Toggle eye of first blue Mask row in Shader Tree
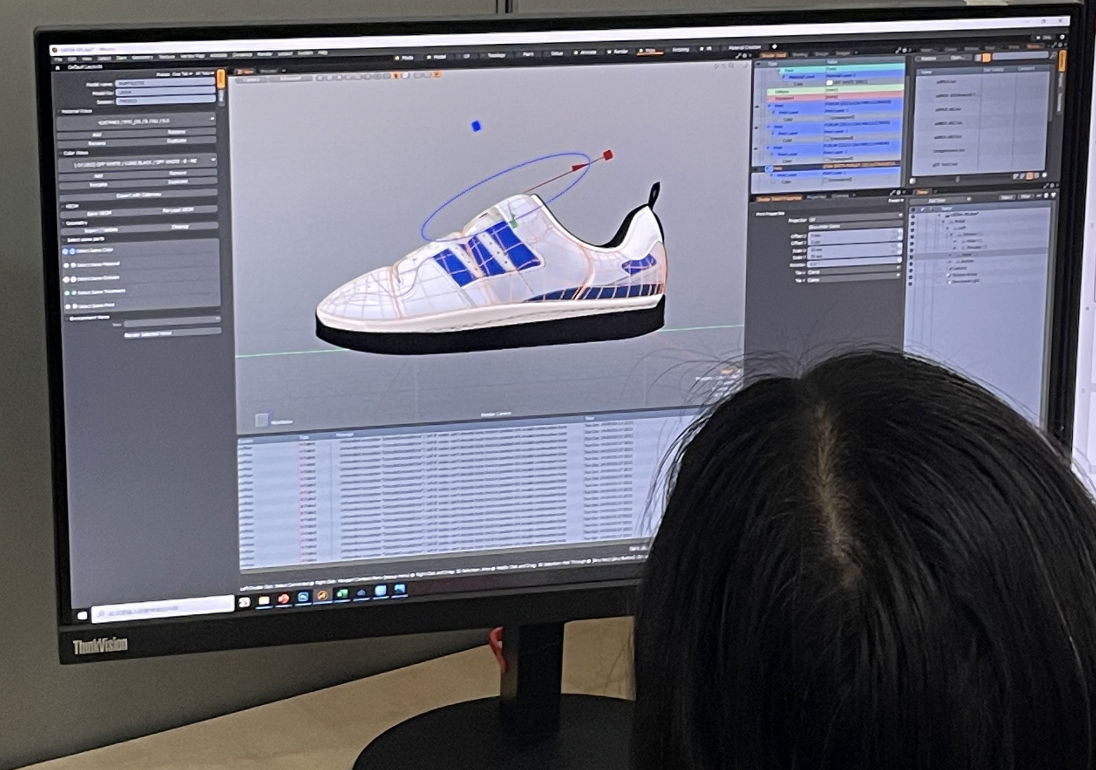This screenshot has width=1096, height=770. (x=756, y=106)
